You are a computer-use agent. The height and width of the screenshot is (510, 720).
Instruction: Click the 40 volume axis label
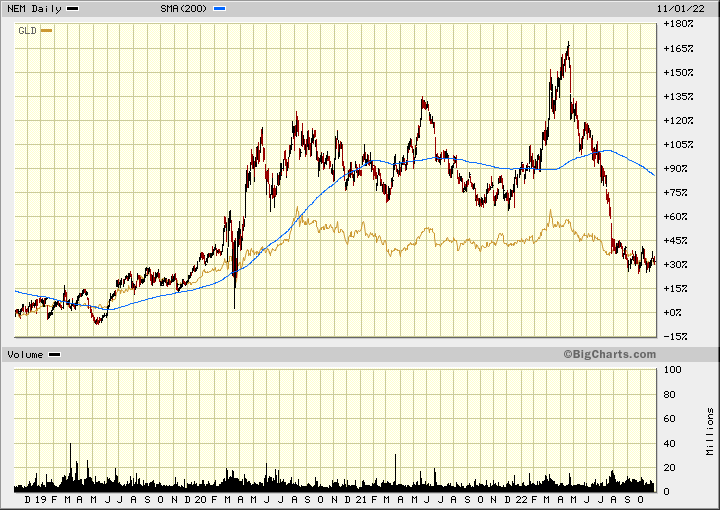670,443
